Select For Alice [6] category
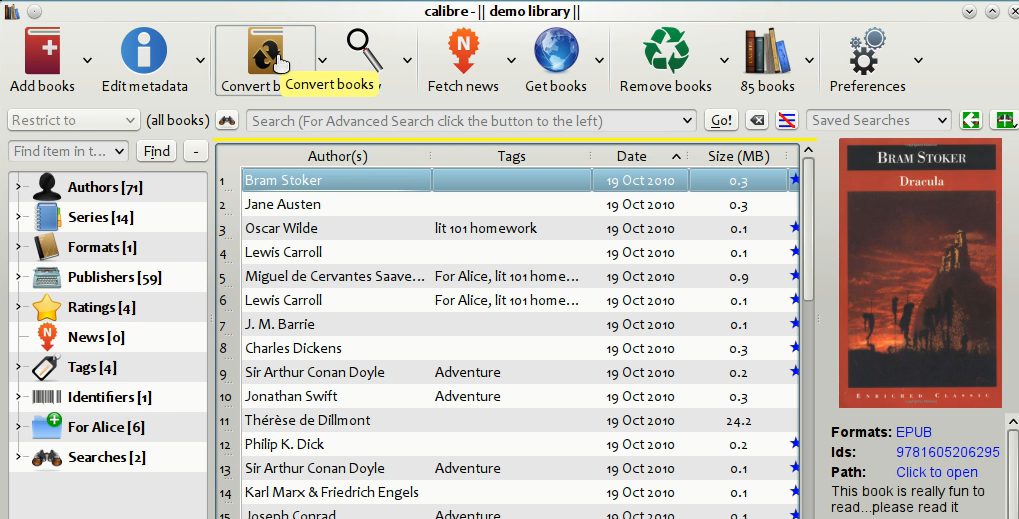This screenshot has height=519, width=1019. point(106,427)
